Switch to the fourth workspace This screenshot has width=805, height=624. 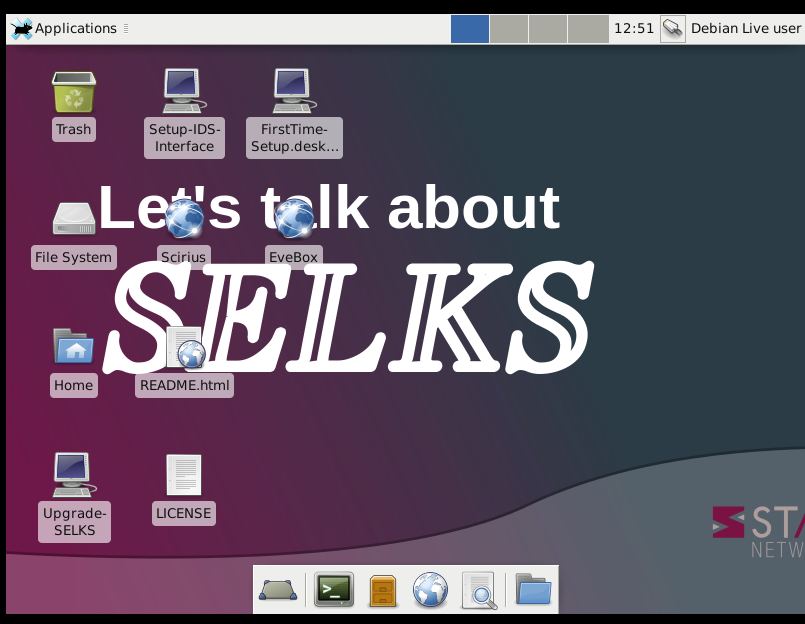pos(588,28)
